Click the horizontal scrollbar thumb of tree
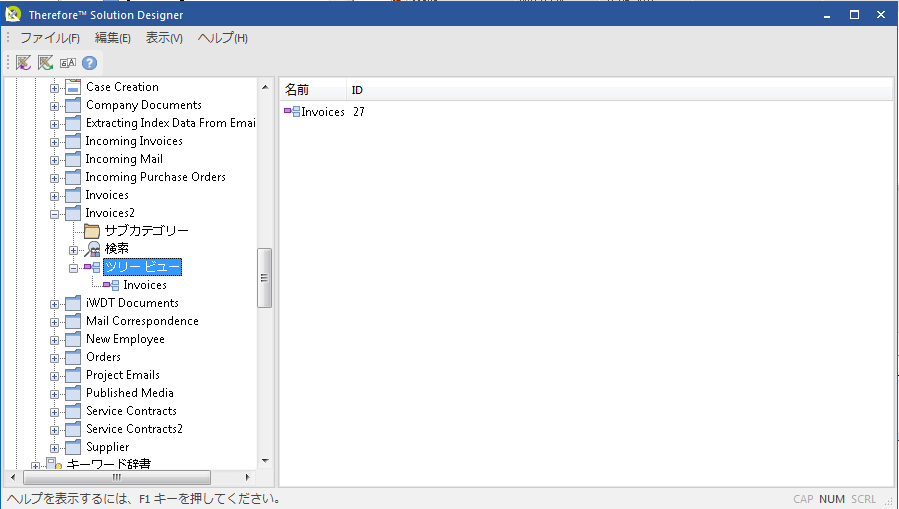This screenshot has height=509, width=899. click(x=117, y=477)
